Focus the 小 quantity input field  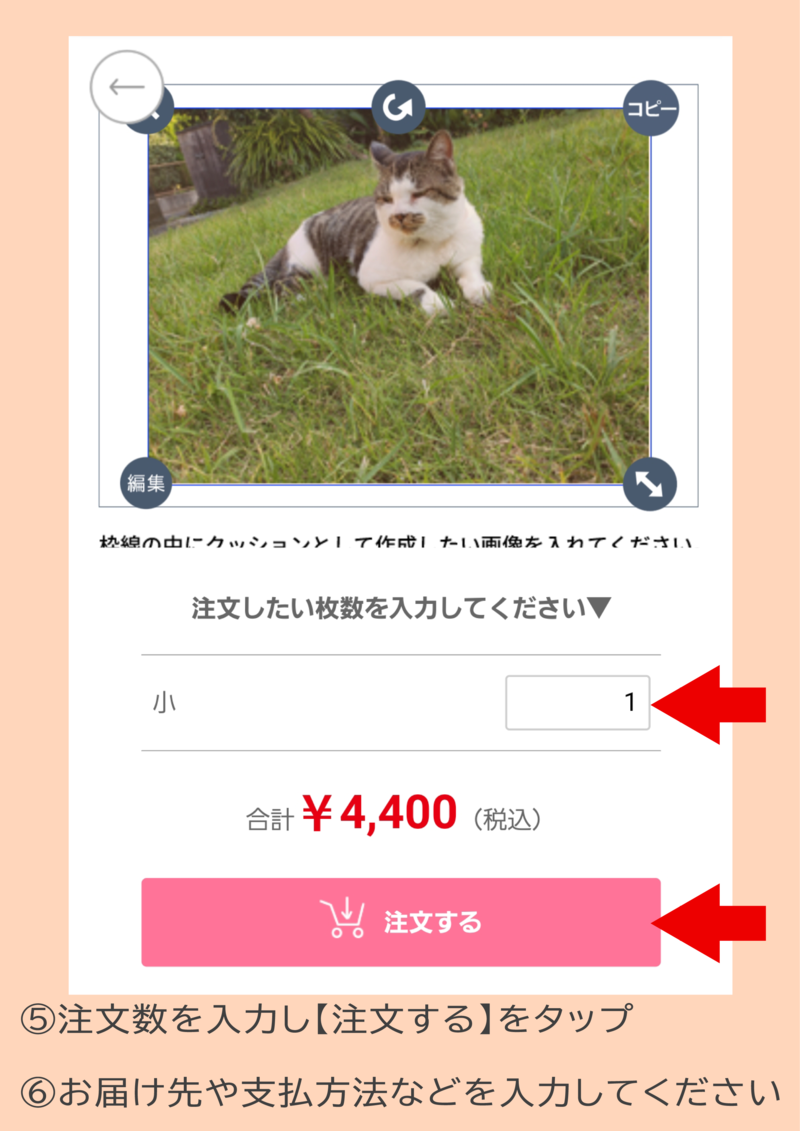(578, 703)
